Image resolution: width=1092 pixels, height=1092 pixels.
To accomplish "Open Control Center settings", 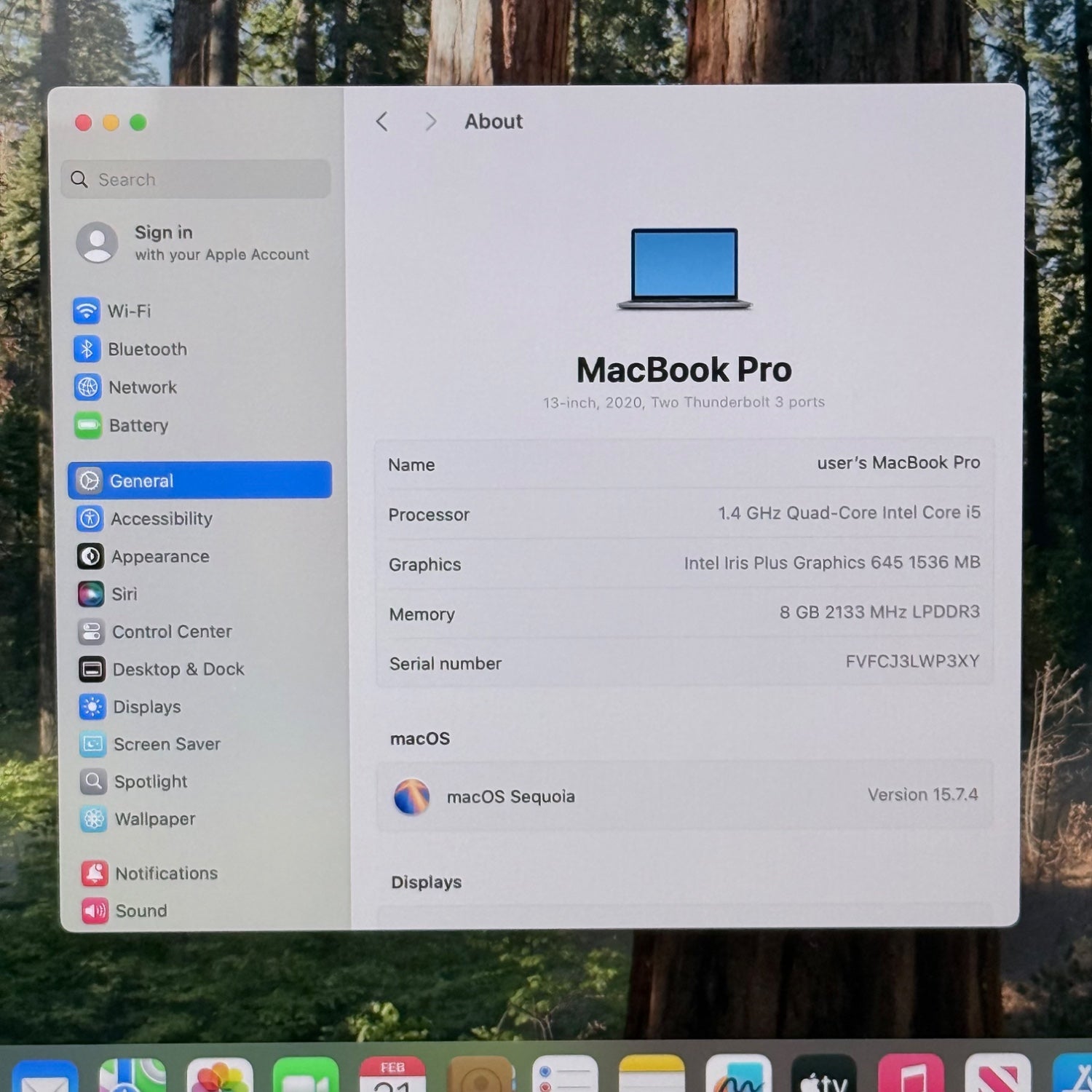I will point(171,632).
